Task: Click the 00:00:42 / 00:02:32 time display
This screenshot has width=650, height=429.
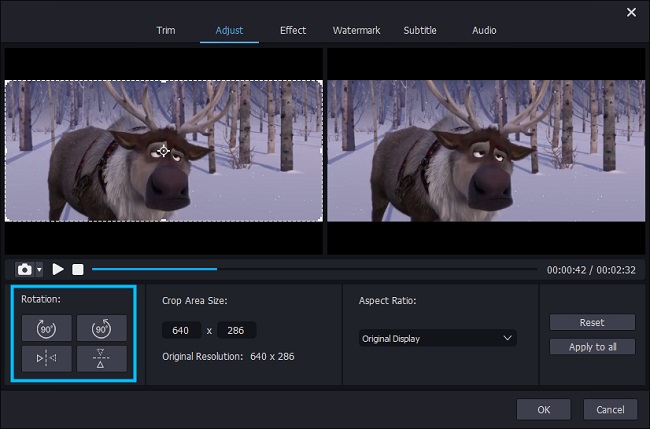Action: [591, 270]
